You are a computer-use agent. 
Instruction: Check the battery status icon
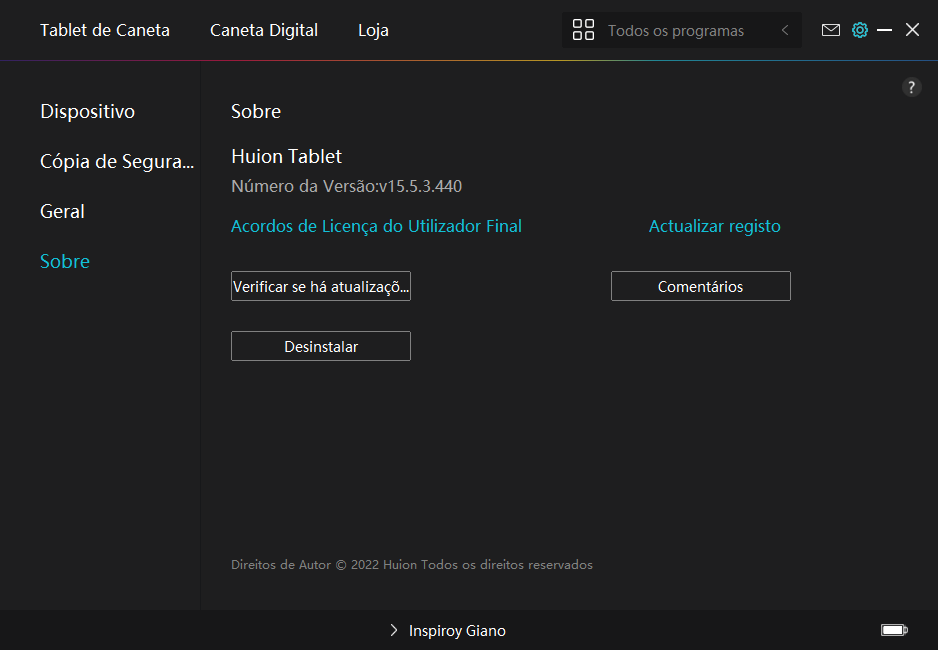click(x=894, y=630)
